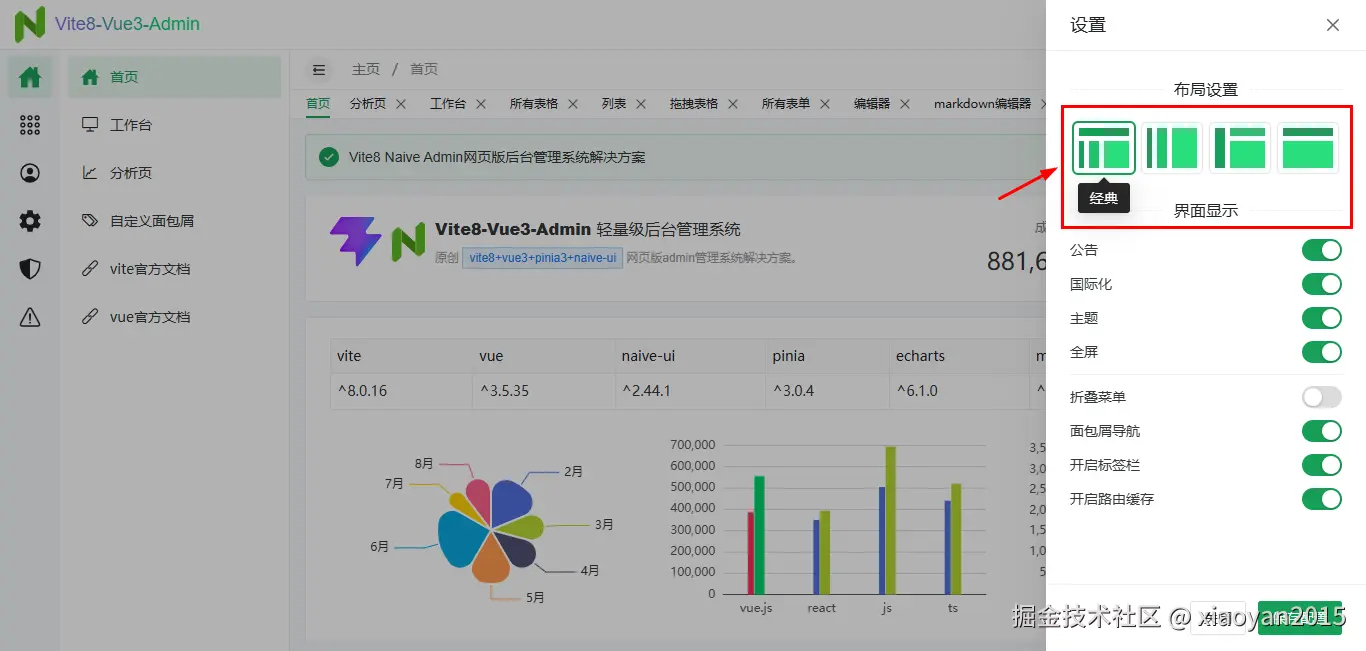
Task: Close the 所有表单 tab via its X
Action: tap(825, 104)
